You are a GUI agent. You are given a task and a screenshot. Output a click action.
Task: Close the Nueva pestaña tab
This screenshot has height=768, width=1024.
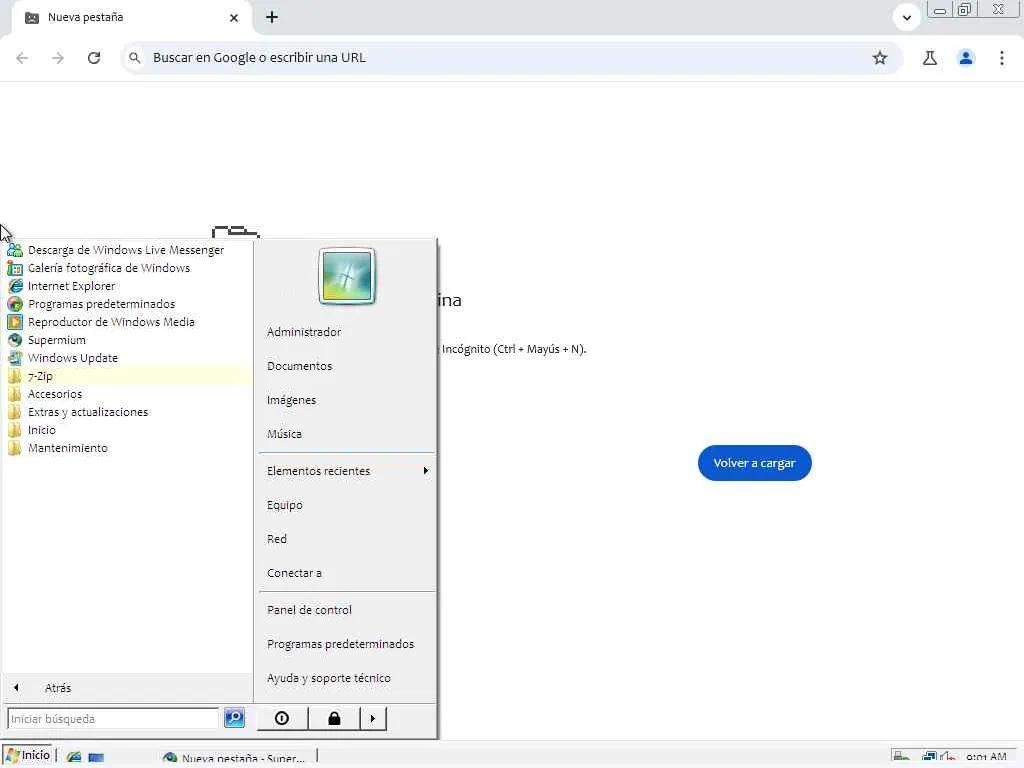(234, 18)
